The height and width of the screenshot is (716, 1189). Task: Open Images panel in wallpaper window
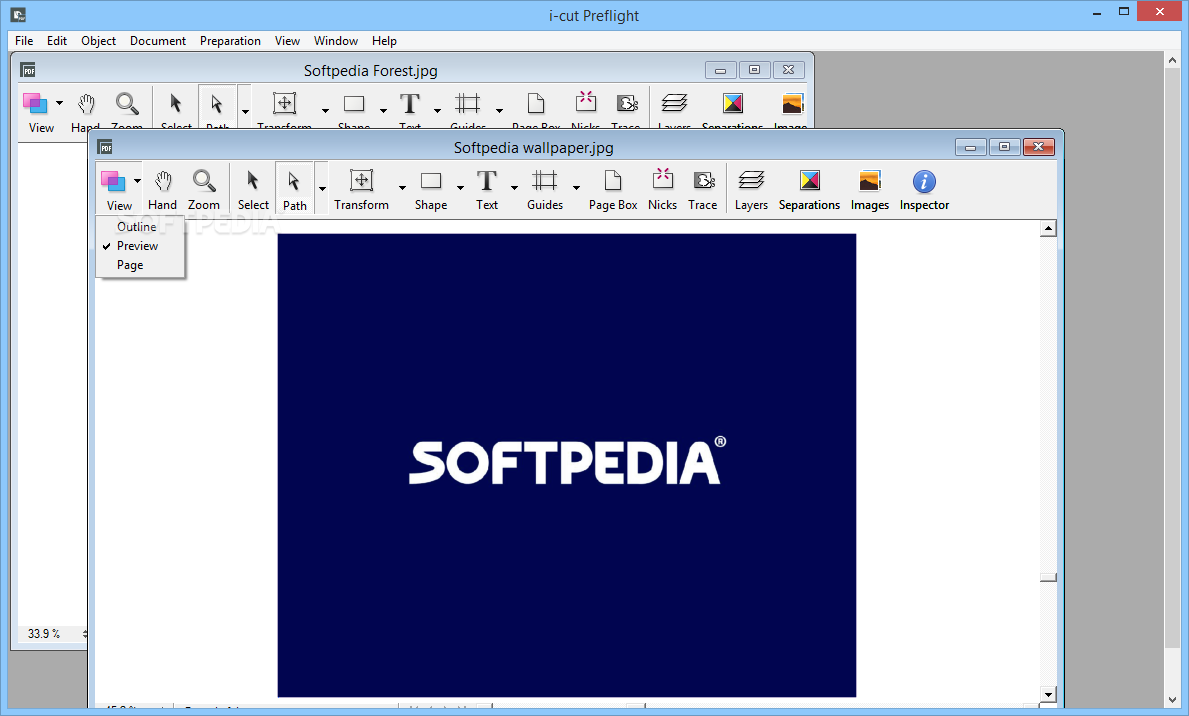(x=869, y=189)
